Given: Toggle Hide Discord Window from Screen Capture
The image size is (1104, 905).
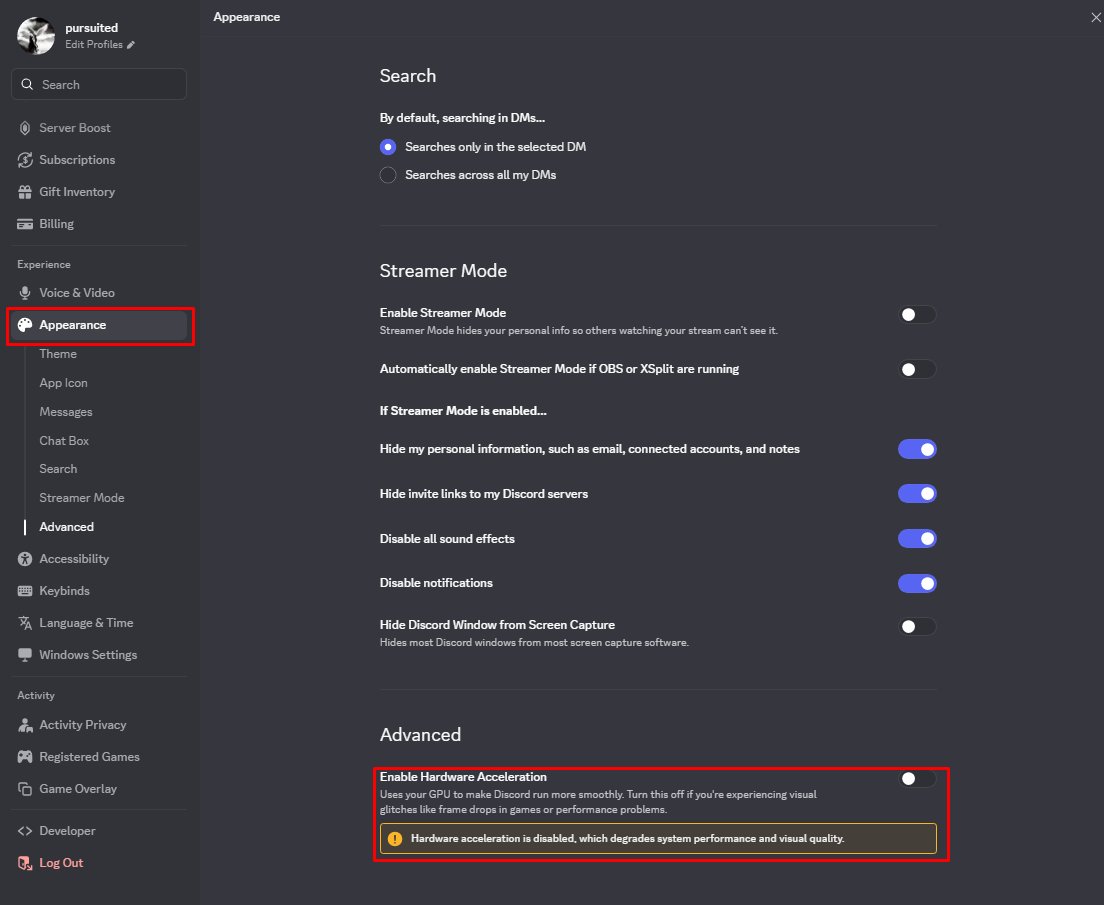Looking at the screenshot, I should point(917,627).
